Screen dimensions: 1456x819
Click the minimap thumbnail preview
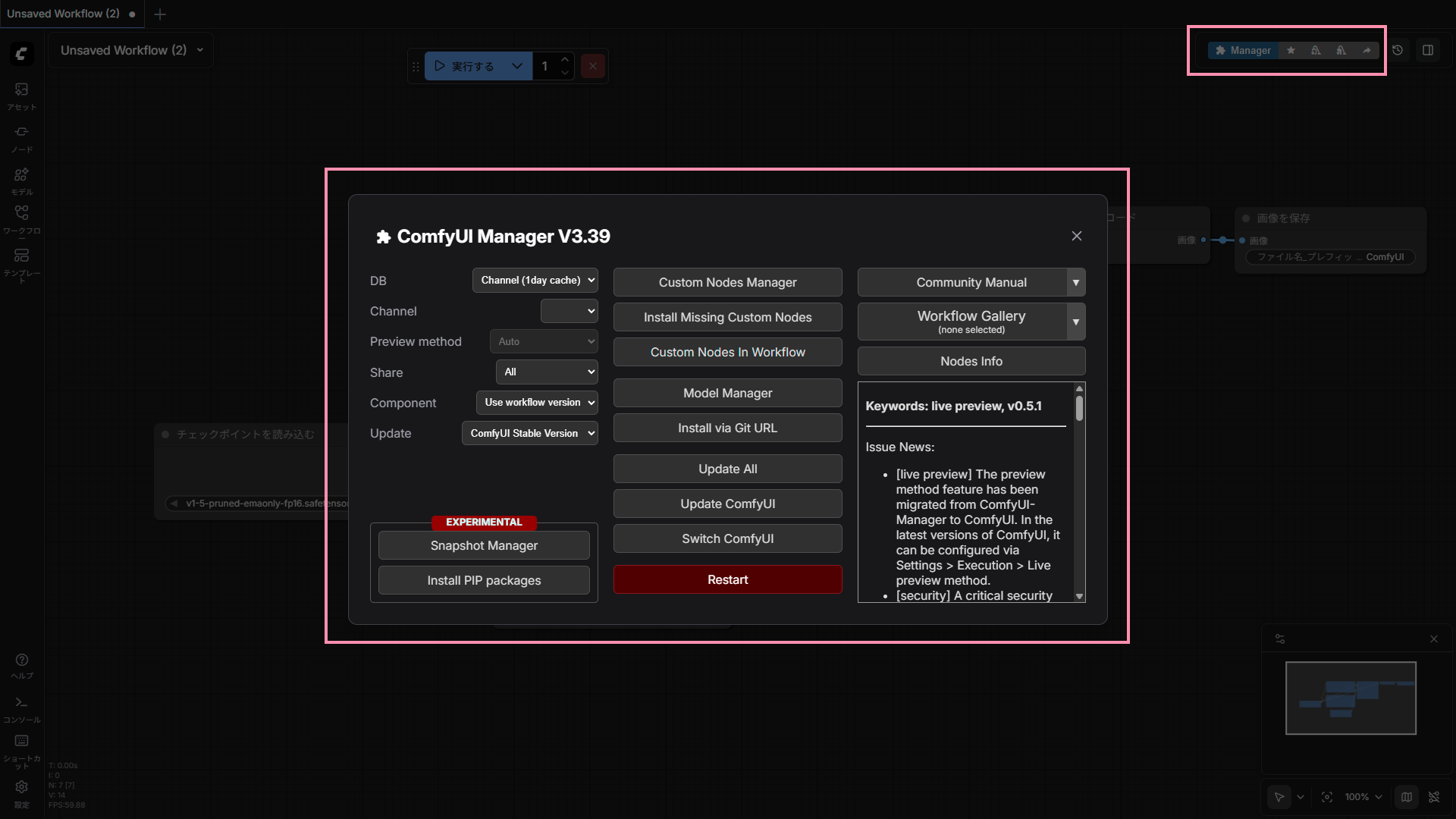(1351, 698)
